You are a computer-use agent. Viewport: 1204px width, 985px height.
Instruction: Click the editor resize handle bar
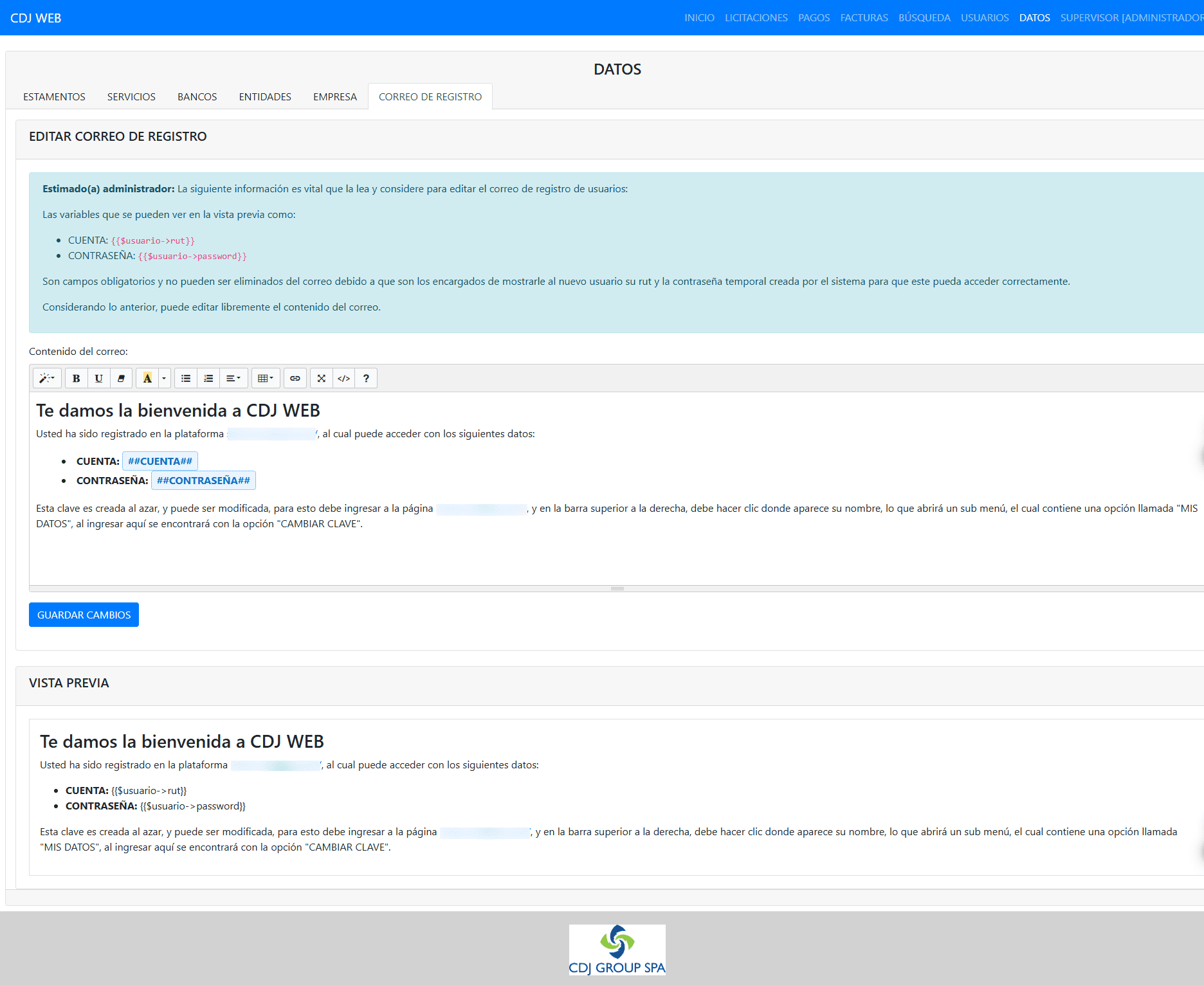617,589
